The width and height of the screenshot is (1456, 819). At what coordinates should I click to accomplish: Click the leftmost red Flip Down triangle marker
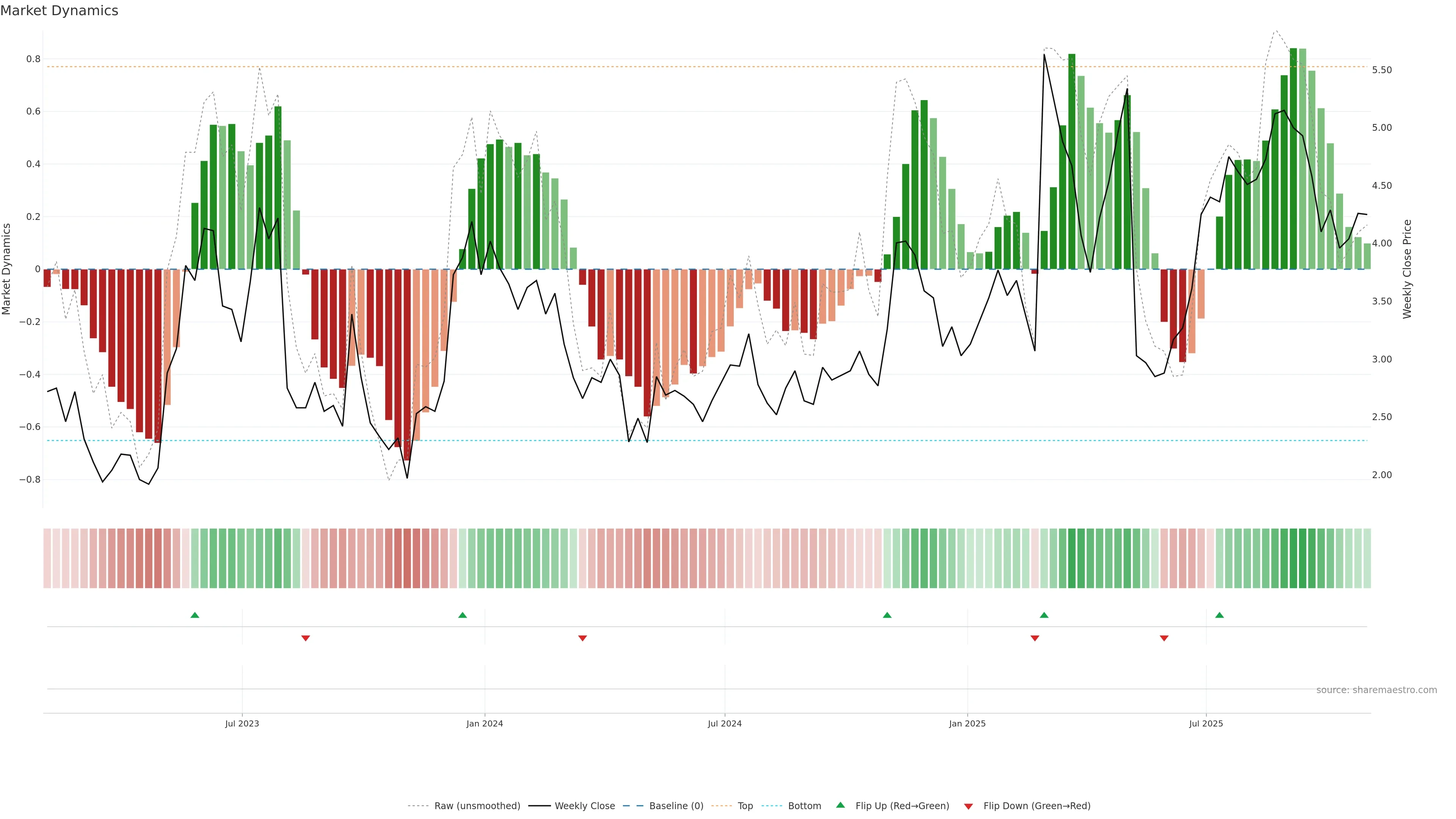306,638
